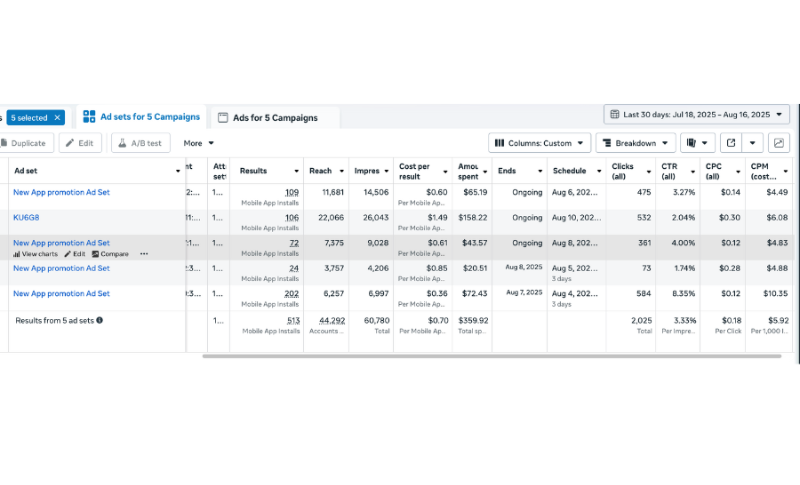The width and height of the screenshot is (800, 485).
Task: Open the Last 30 days date range picker
Action: [x=696, y=115]
